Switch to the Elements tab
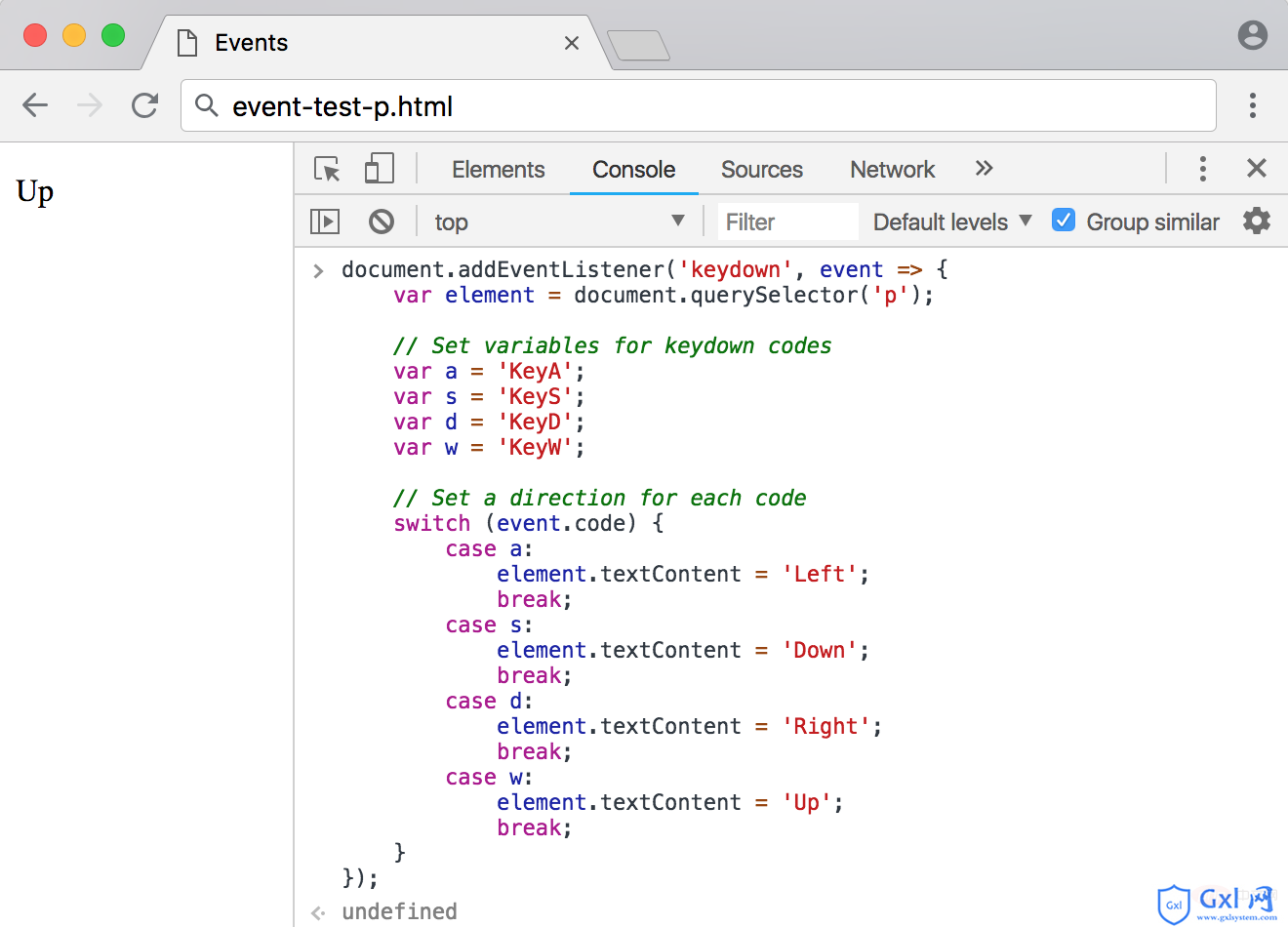Viewport: 1288px width, 927px height. point(498,169)
